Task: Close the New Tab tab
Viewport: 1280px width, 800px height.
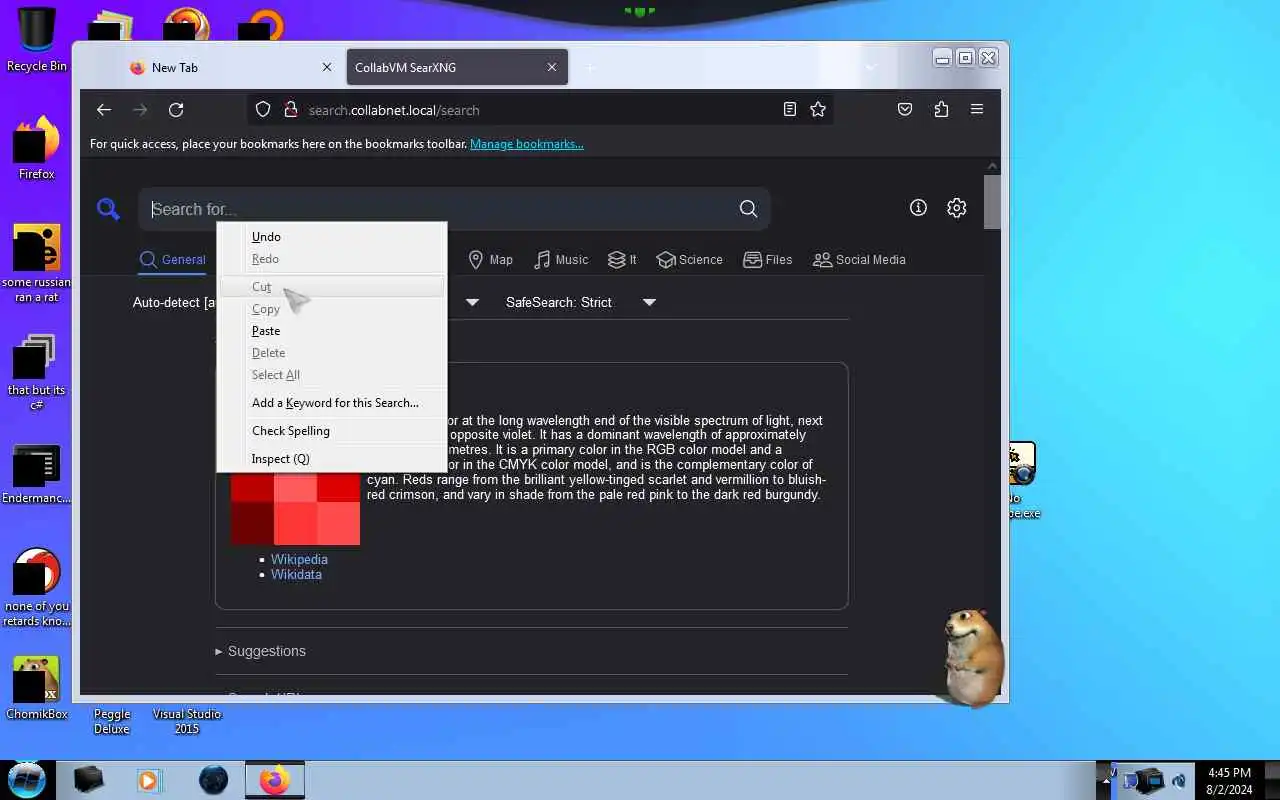Action: click(326, 67)
